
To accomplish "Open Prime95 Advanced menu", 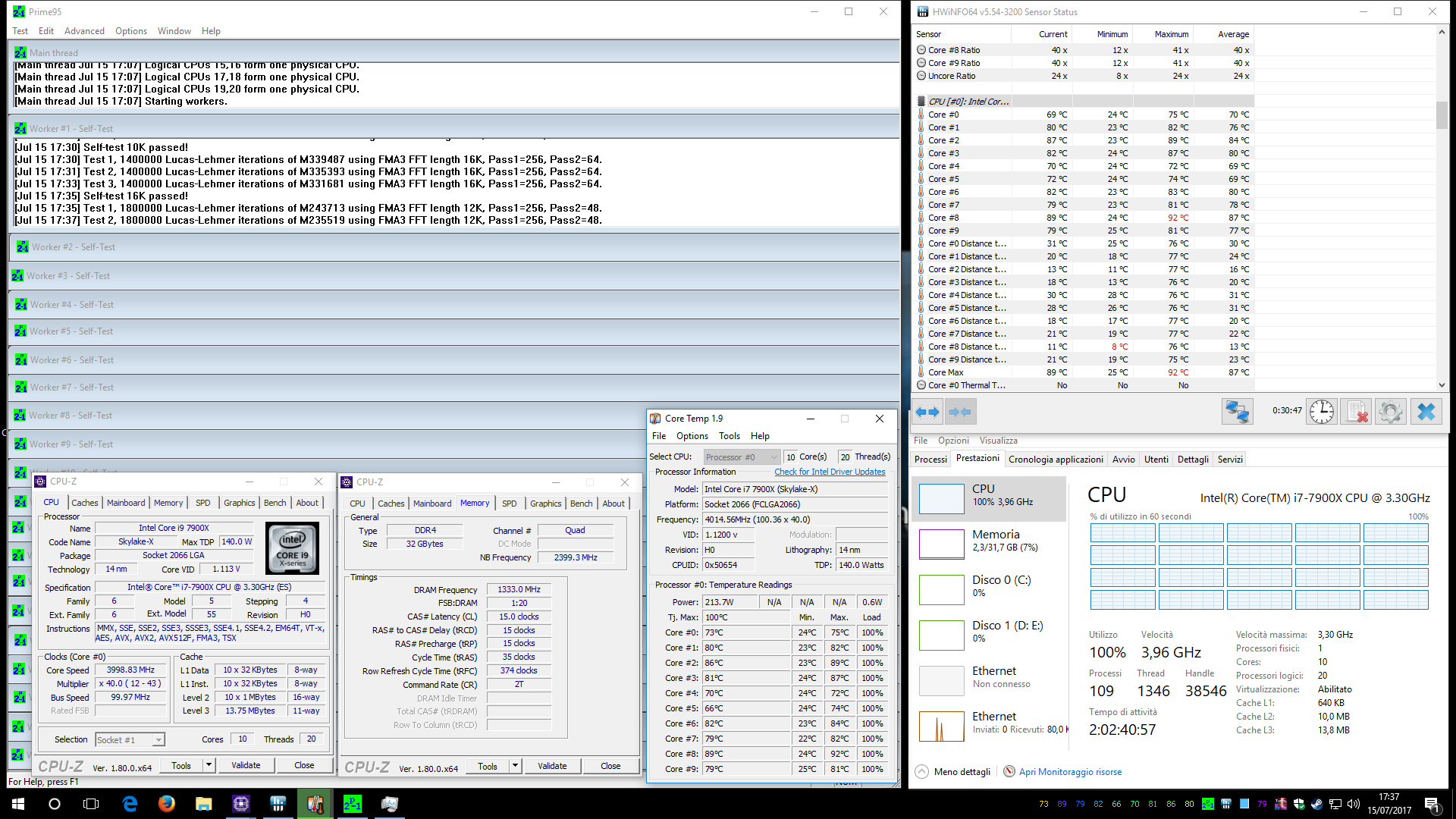I will click(84, 31).
